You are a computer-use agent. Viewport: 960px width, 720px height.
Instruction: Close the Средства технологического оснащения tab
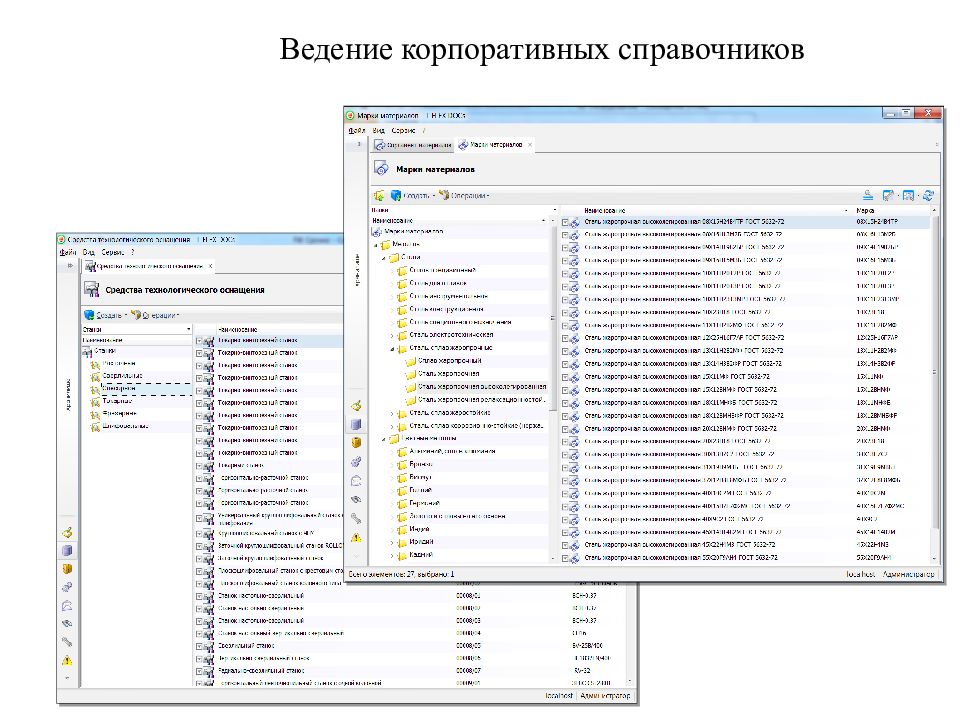(x=210, y=266)
